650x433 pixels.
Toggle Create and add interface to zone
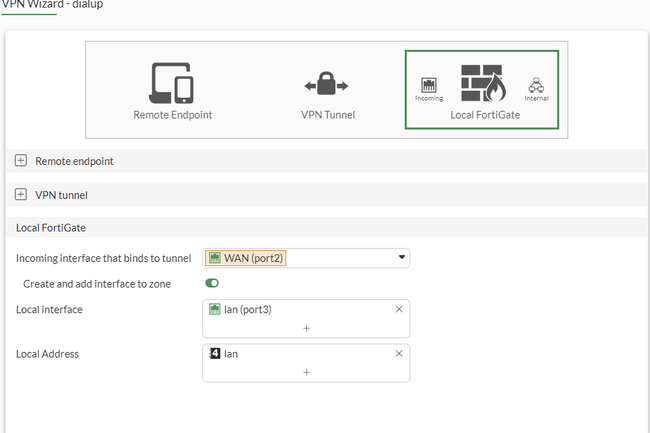(x=212, y=284)
